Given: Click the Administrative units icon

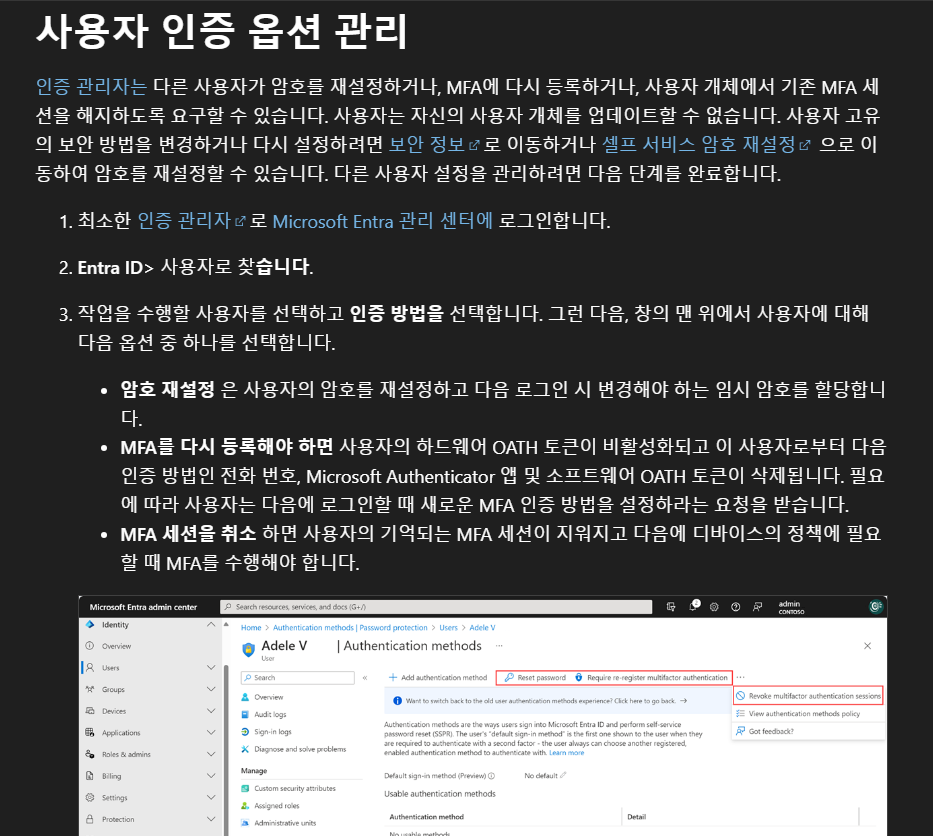Looking at the screenshot, I should click(245, 823).
